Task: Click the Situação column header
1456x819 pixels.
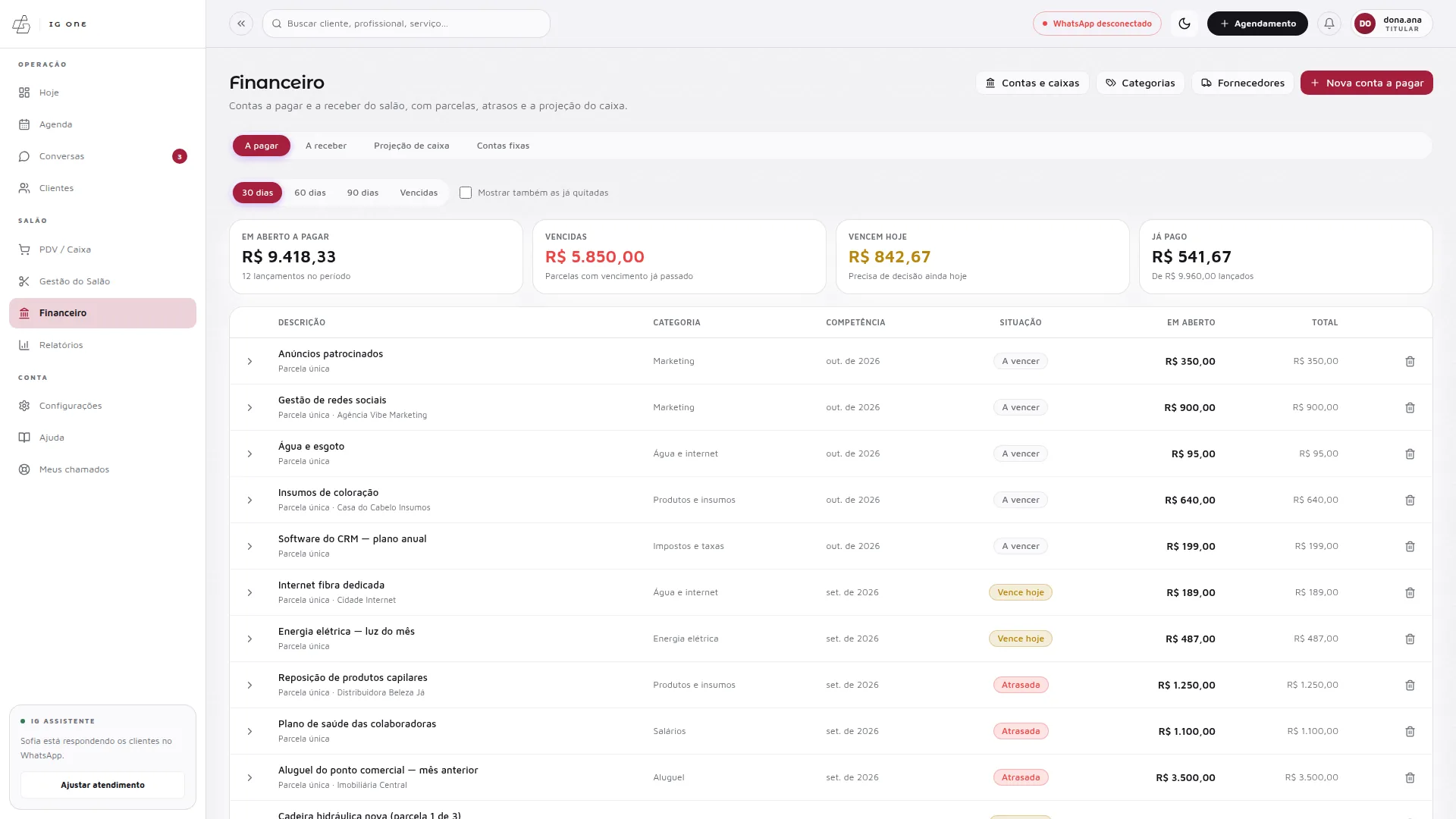Action: click(x=1021, y=322)
